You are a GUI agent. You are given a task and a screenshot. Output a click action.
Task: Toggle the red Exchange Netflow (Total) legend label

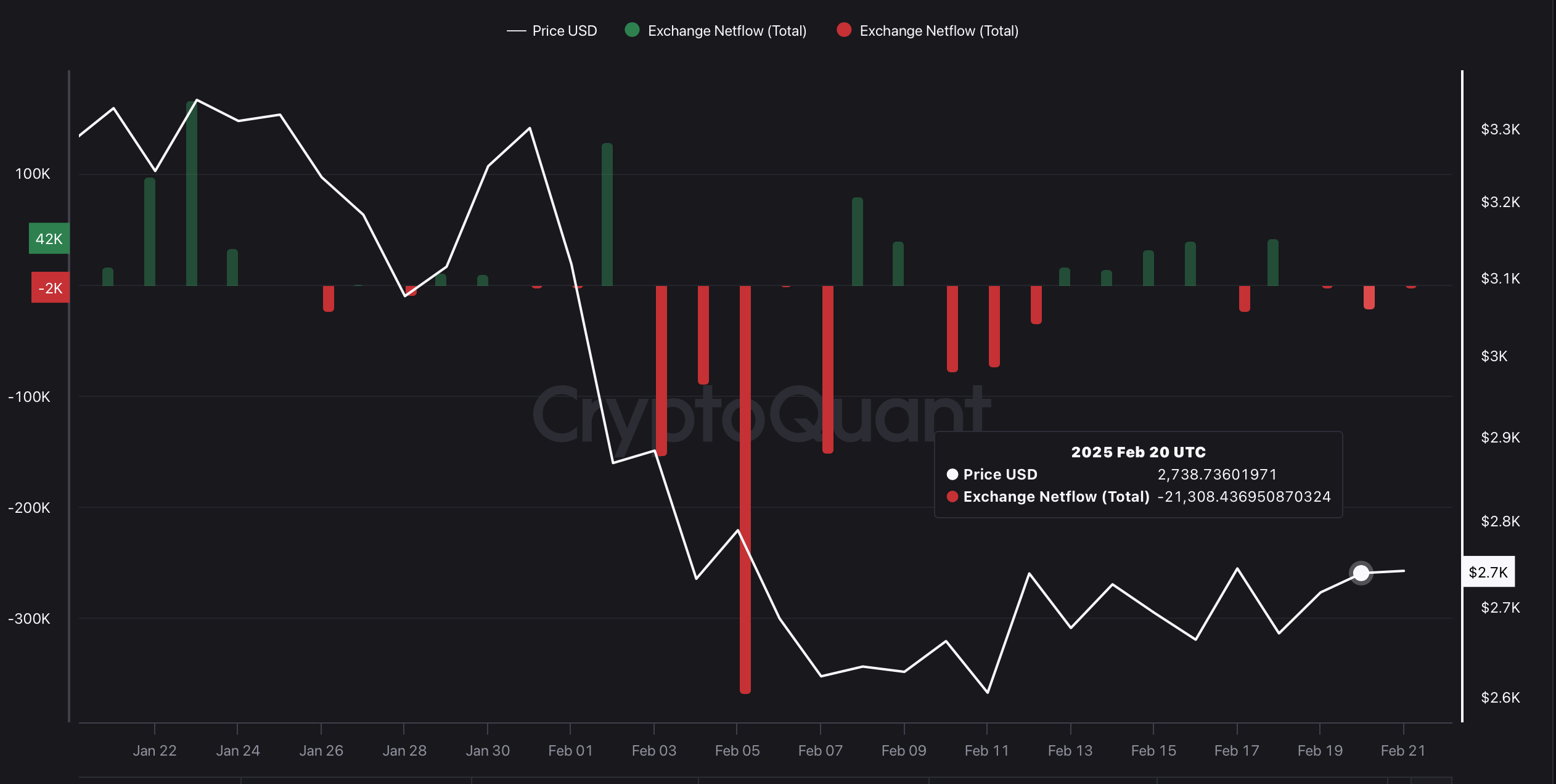938,31
